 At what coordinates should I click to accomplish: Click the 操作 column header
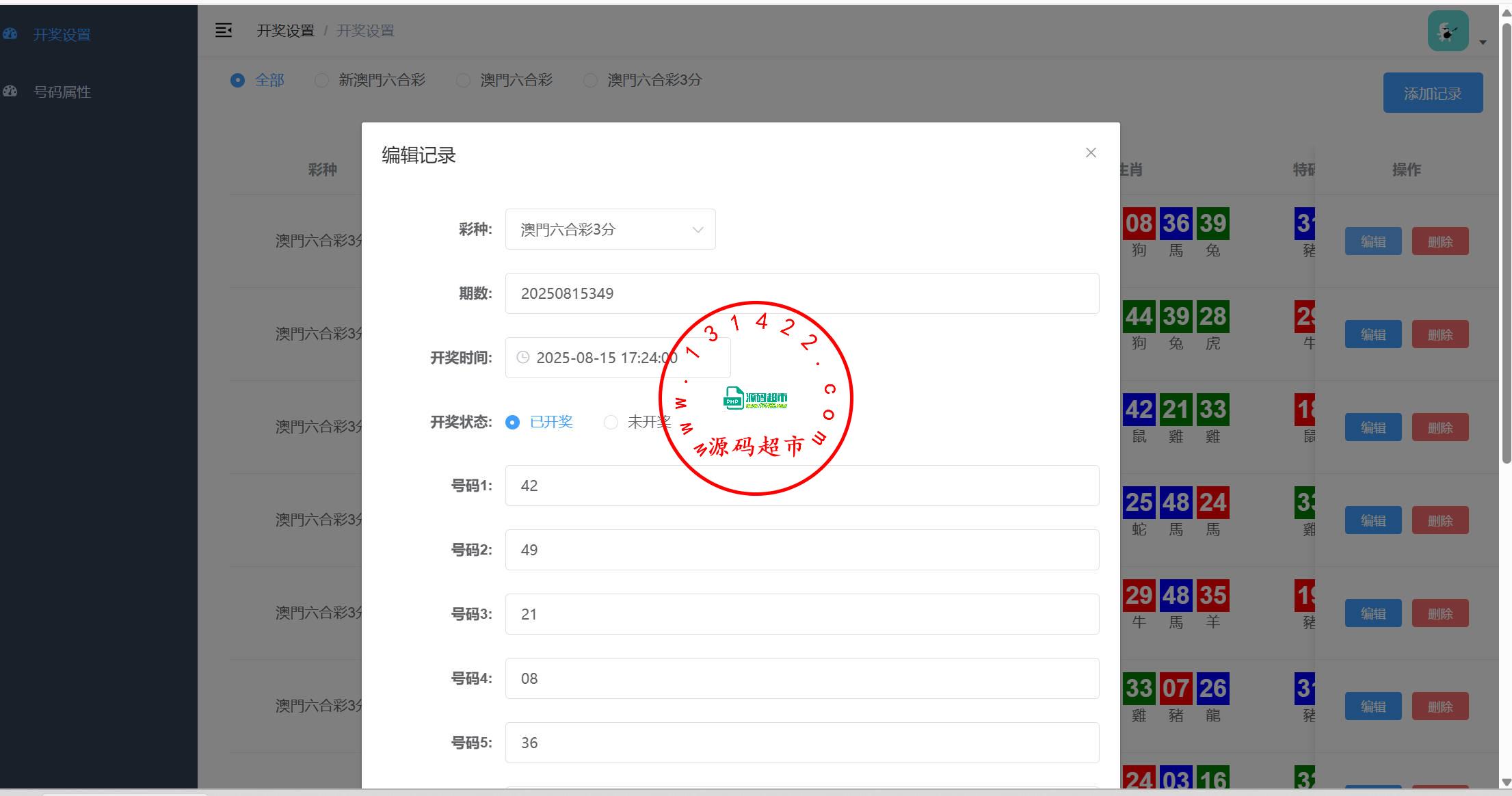1407,170
